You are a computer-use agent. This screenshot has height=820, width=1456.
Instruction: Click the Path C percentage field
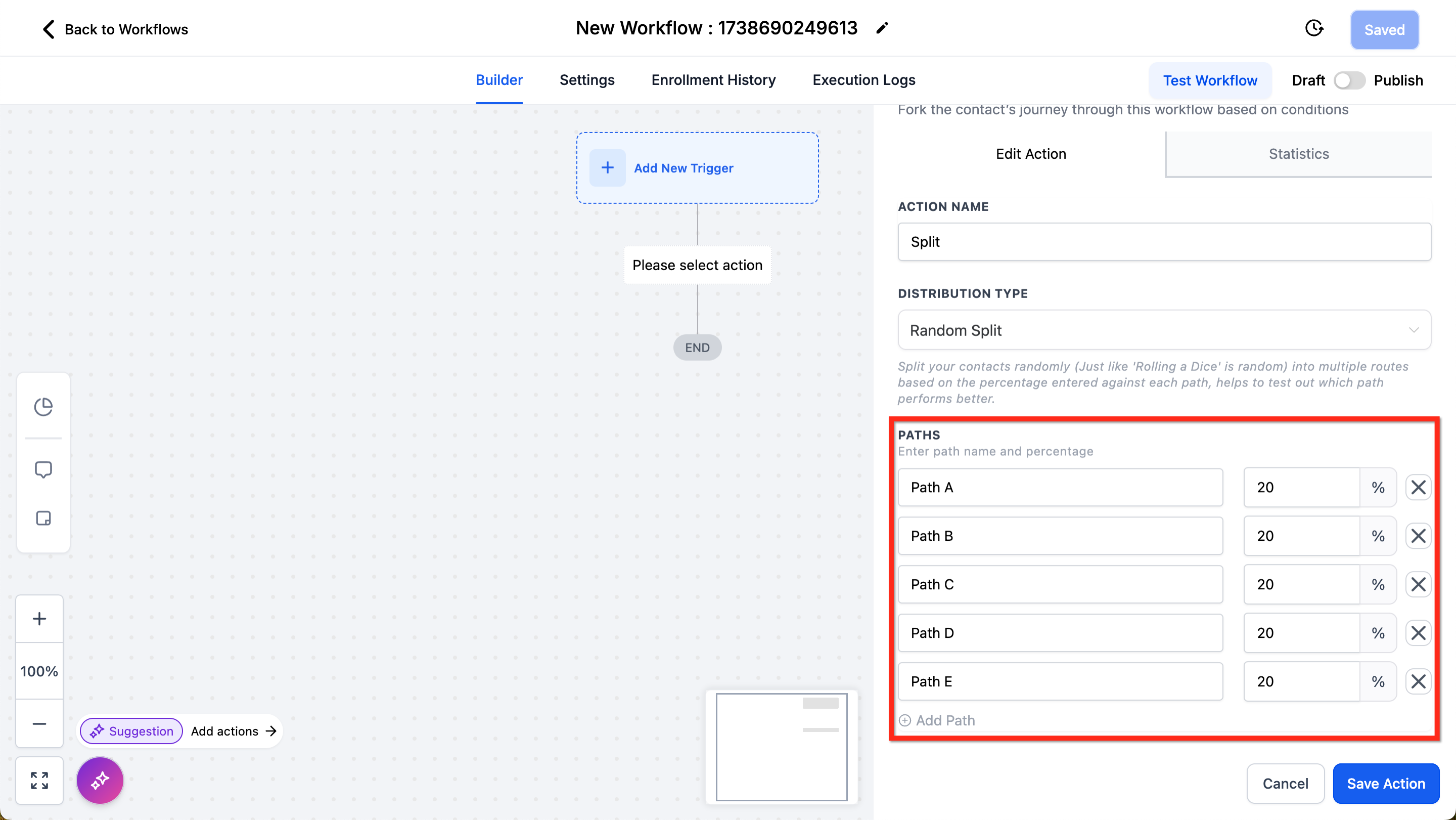(1301, 584)
